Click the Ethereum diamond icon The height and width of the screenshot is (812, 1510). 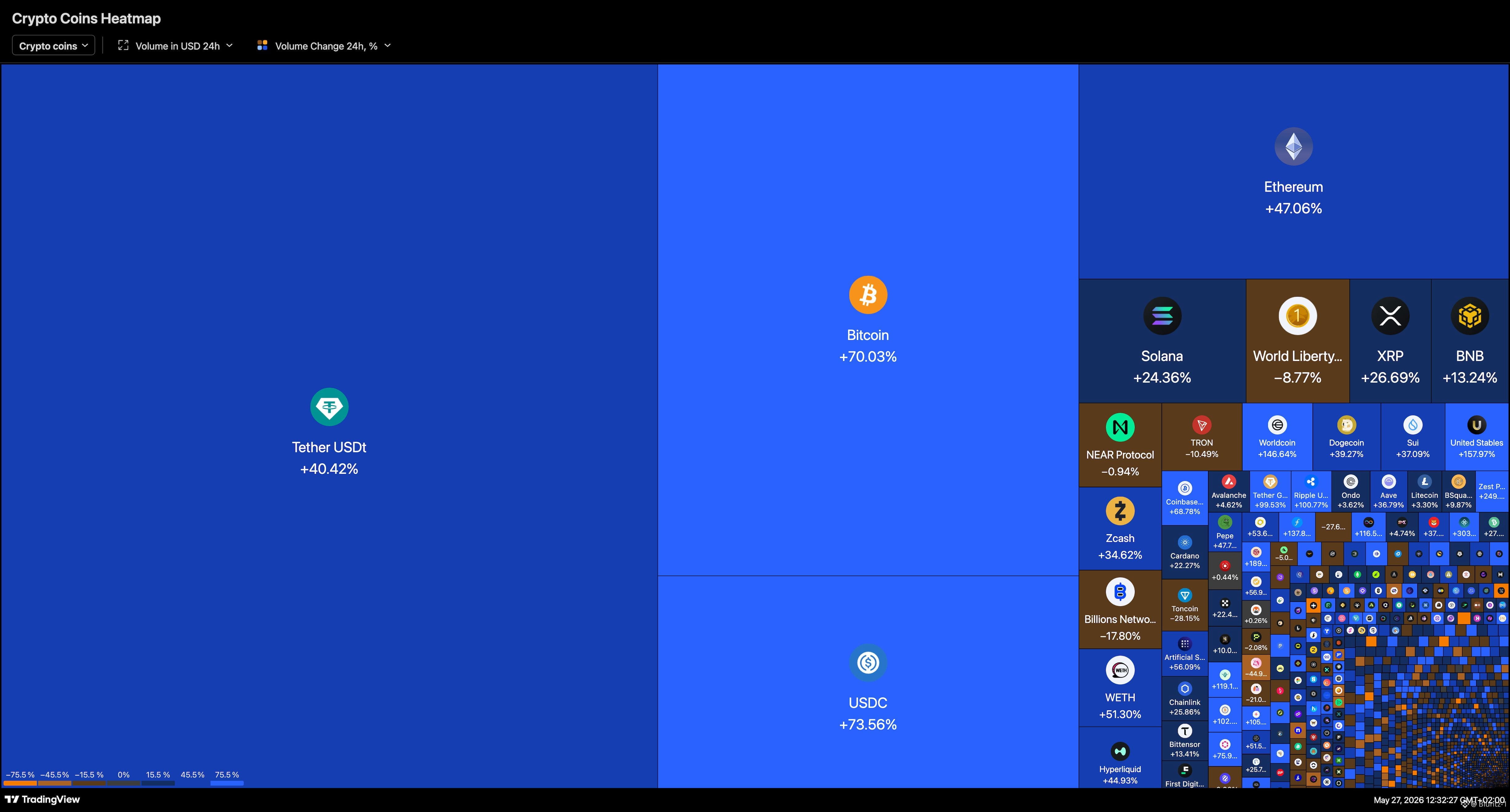coord(1294,146)
